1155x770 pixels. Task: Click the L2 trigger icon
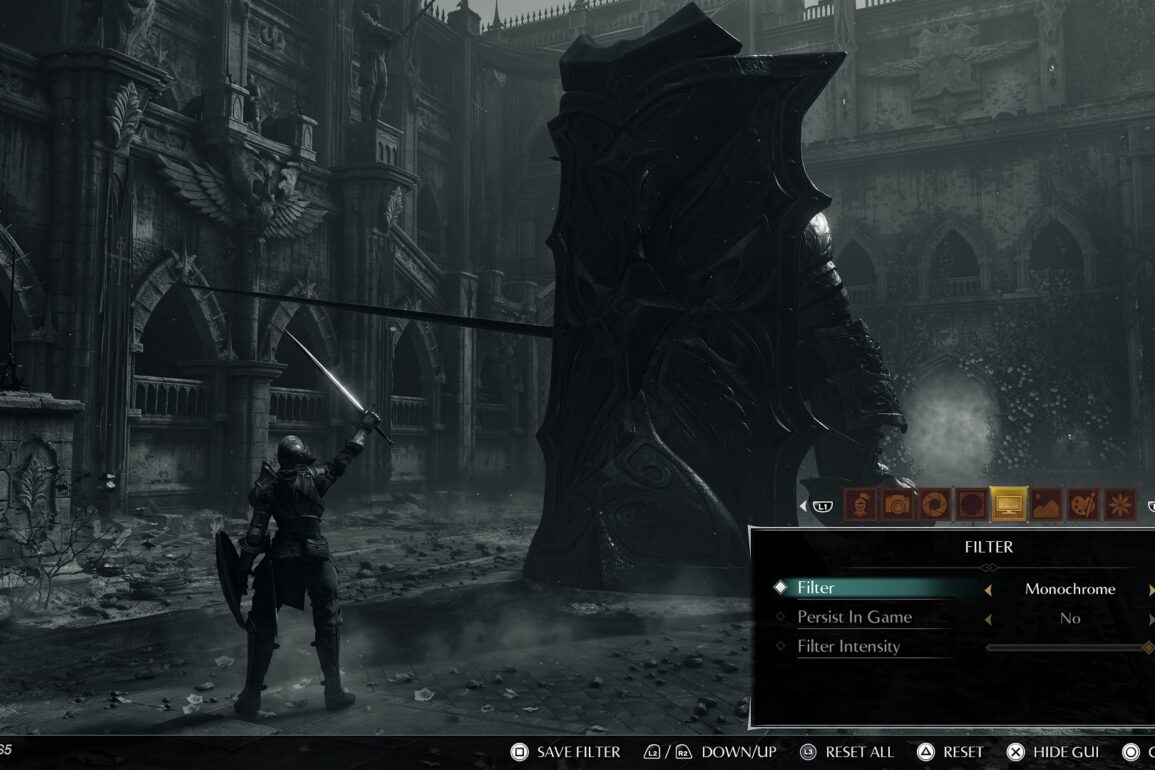coord(652,752)
